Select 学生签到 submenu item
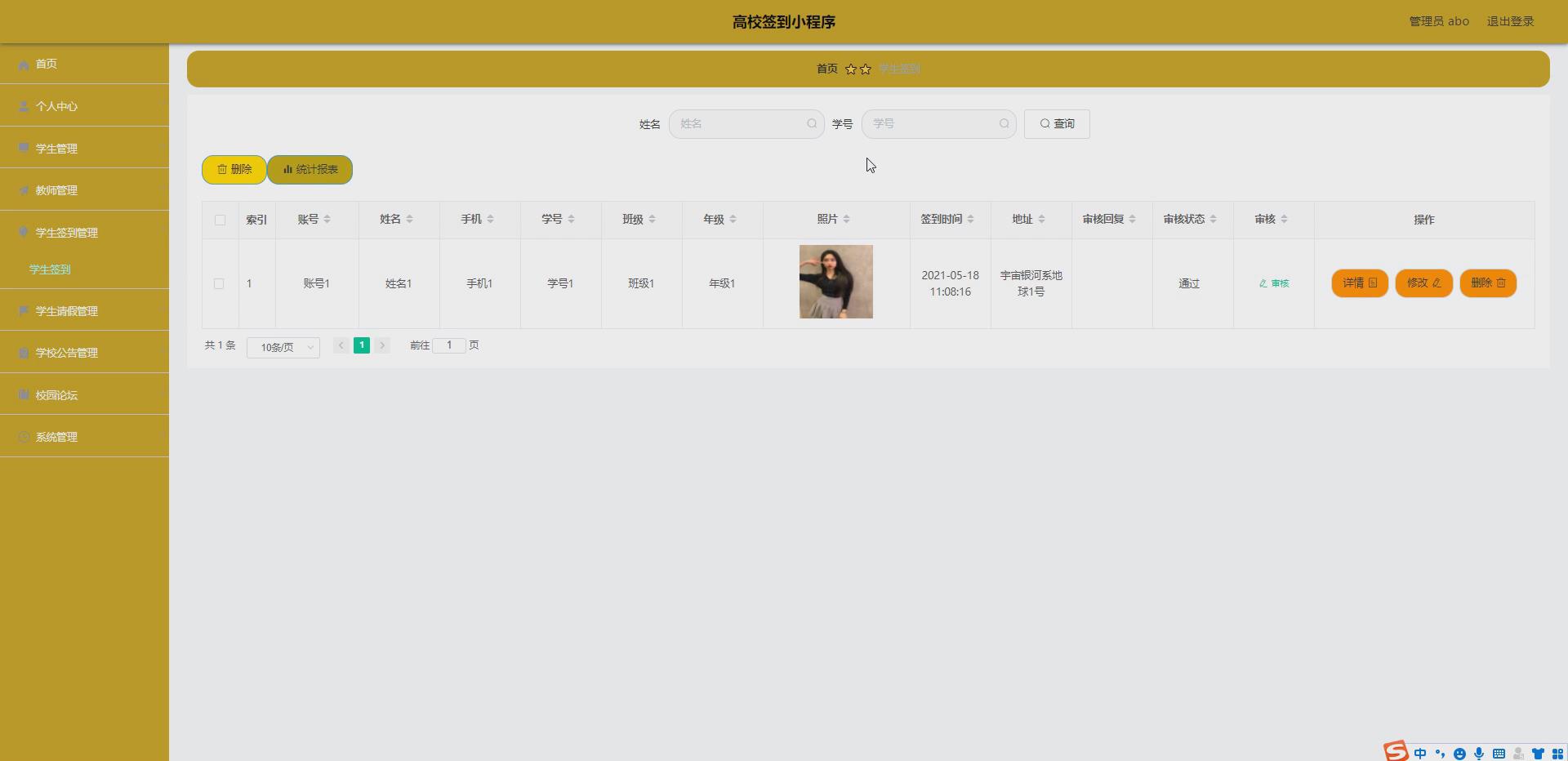Viewport: 1568px width, 761px height. click(x=84, y=269)
